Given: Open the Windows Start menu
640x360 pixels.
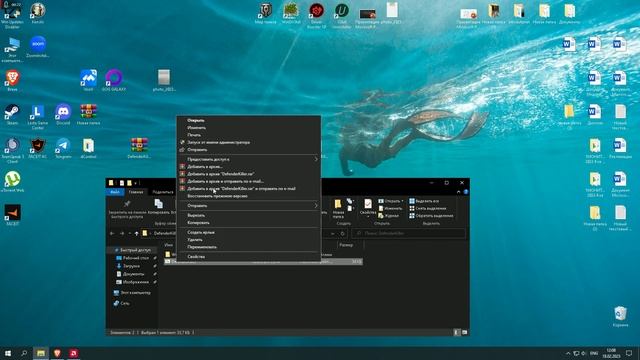Looking at the screenshot, I should (8, 353).
